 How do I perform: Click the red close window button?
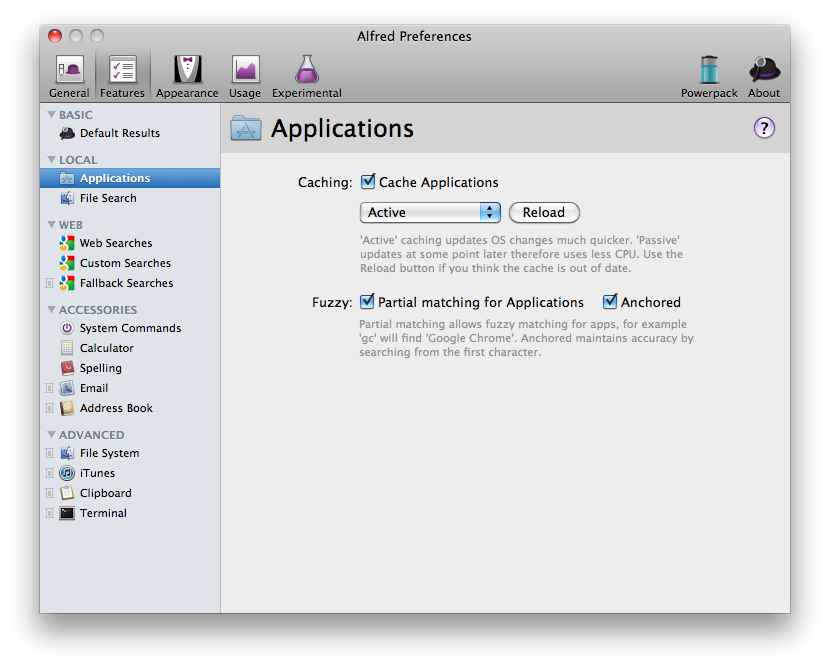pos(55,36)
